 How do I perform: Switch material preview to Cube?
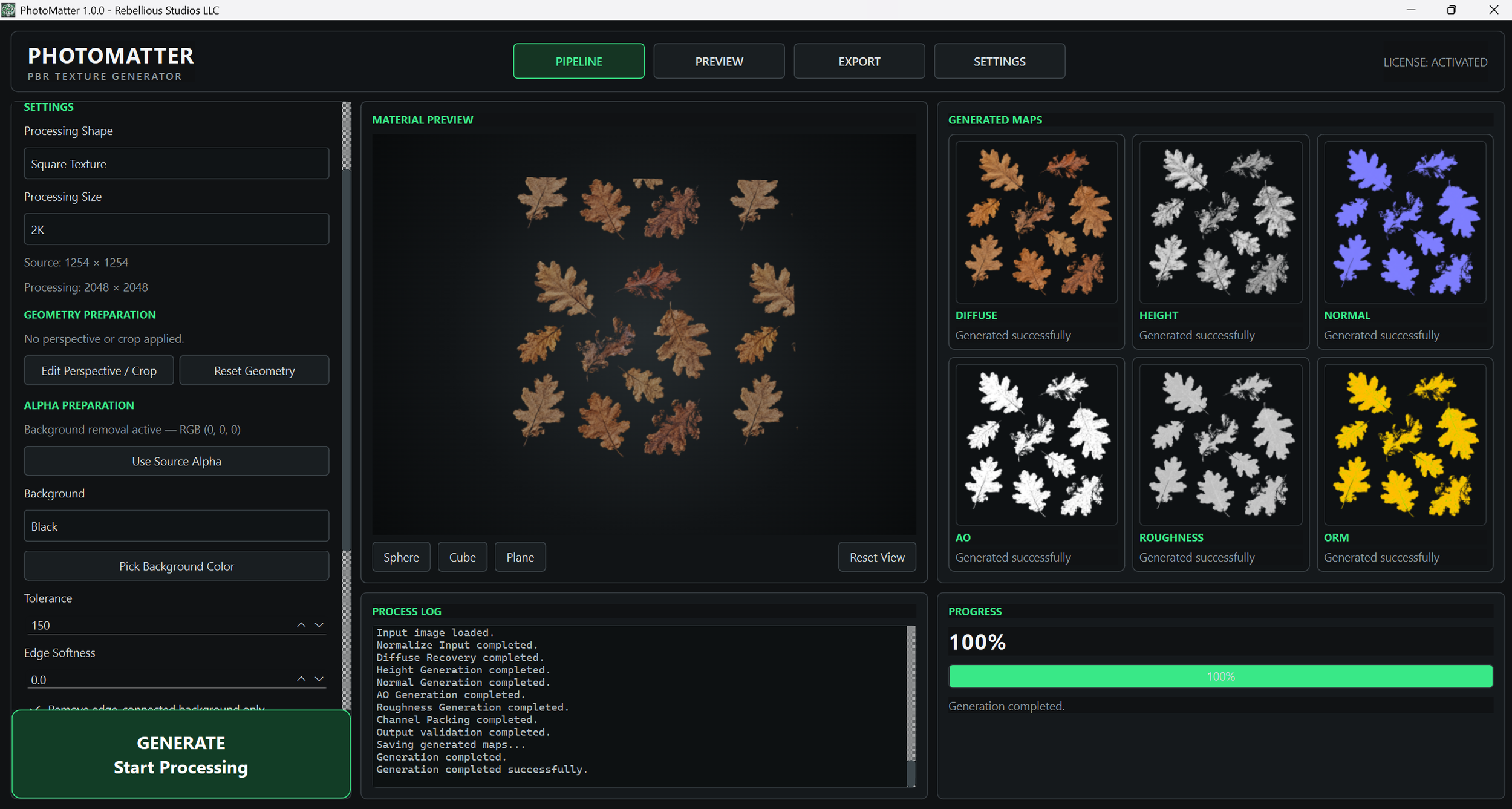pyautogui.click(x=462, y=557)
